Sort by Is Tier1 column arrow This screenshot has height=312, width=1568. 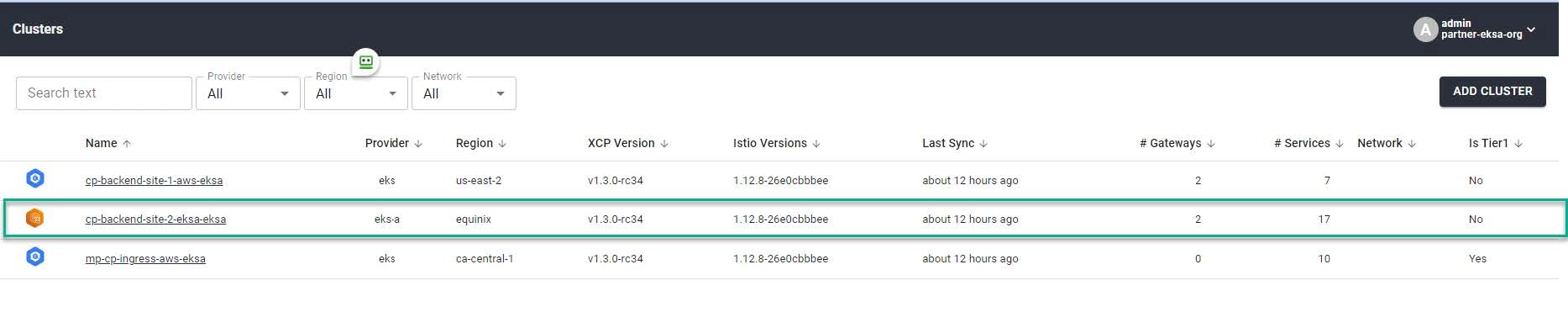pyautogui.click(x=1518, y=144)
